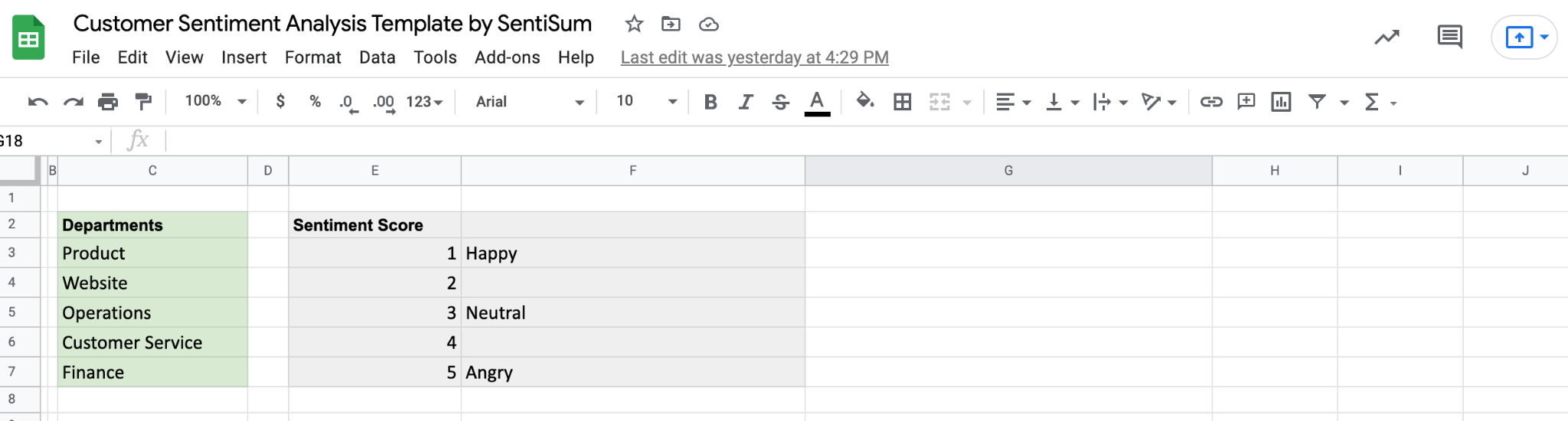1568x421 pixels.
Task: Toggle italic text style
Action: click(746, 102)
